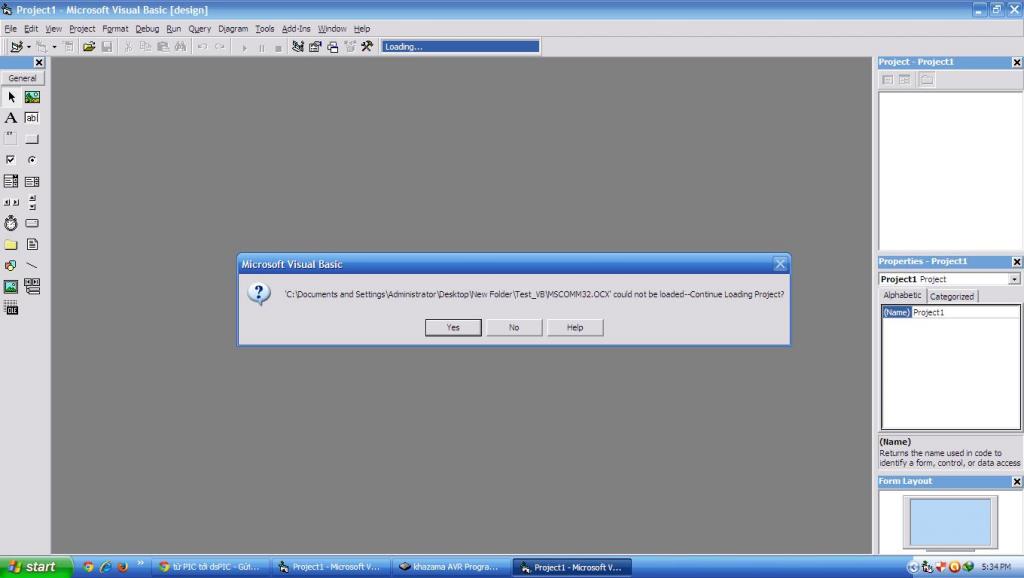Screen dimensions: 1024x578
Task: Select the Frame control tool
Action: tap(11, 139)
